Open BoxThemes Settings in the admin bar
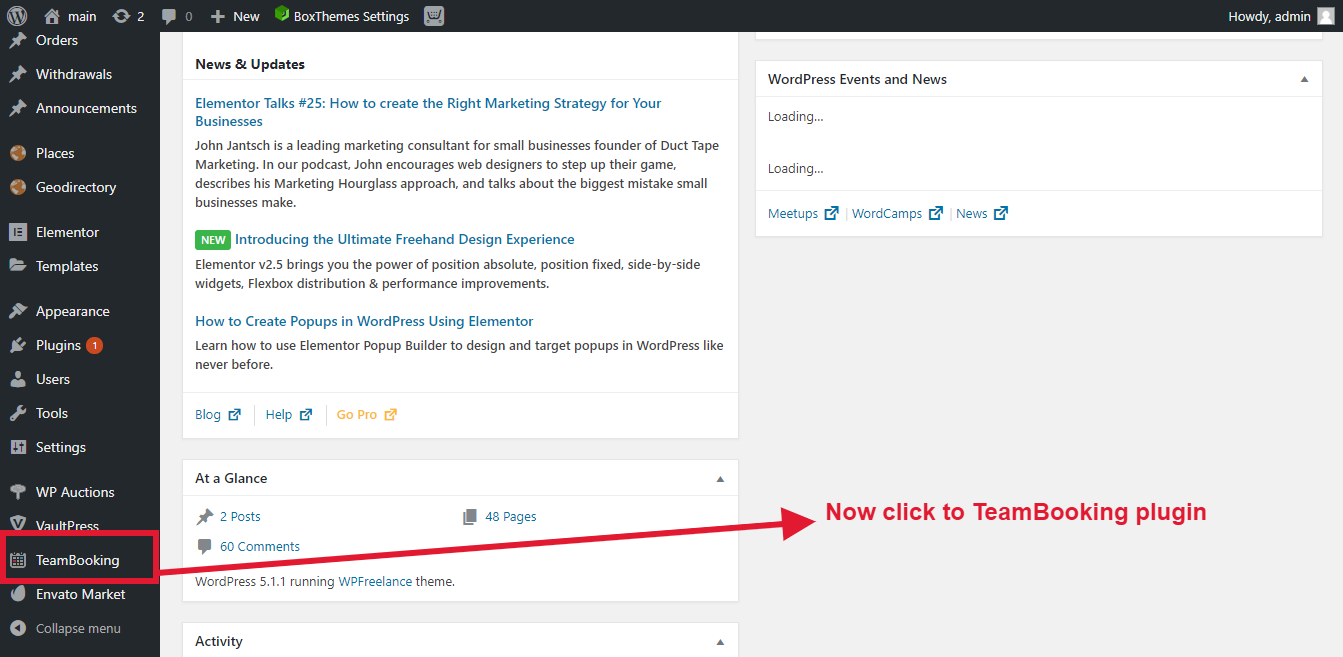Image resolution: width=1343 pixels, height=657 pixels. click(x=342, y=16)
